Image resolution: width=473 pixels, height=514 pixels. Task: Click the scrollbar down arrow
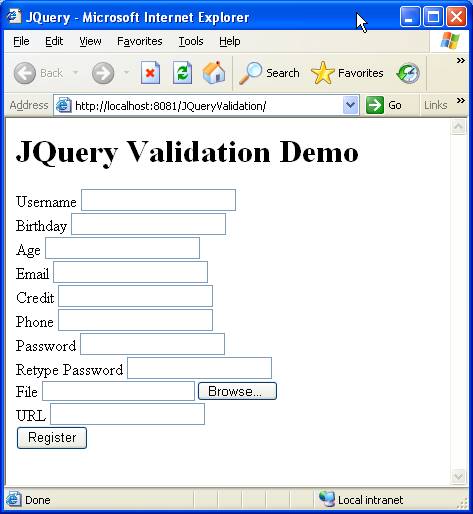pyautogui.click(x=458, y=476)
